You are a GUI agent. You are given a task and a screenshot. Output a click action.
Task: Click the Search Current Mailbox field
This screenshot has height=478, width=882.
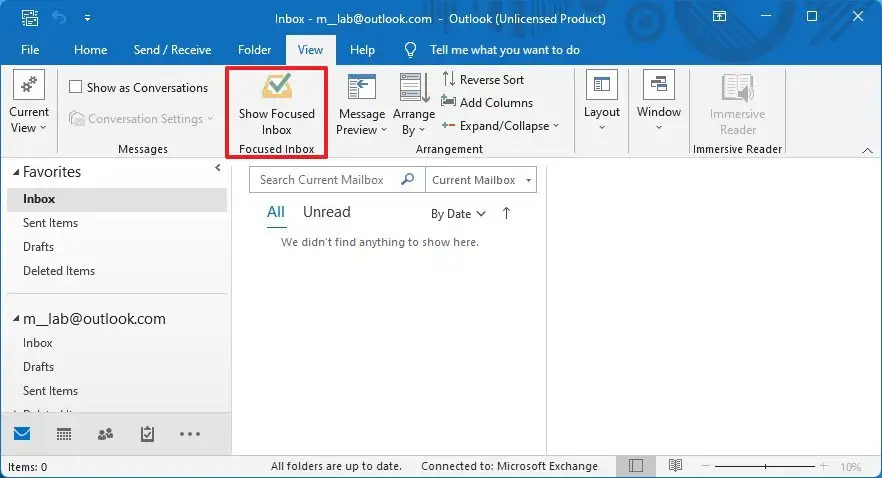tap(325, 180)
